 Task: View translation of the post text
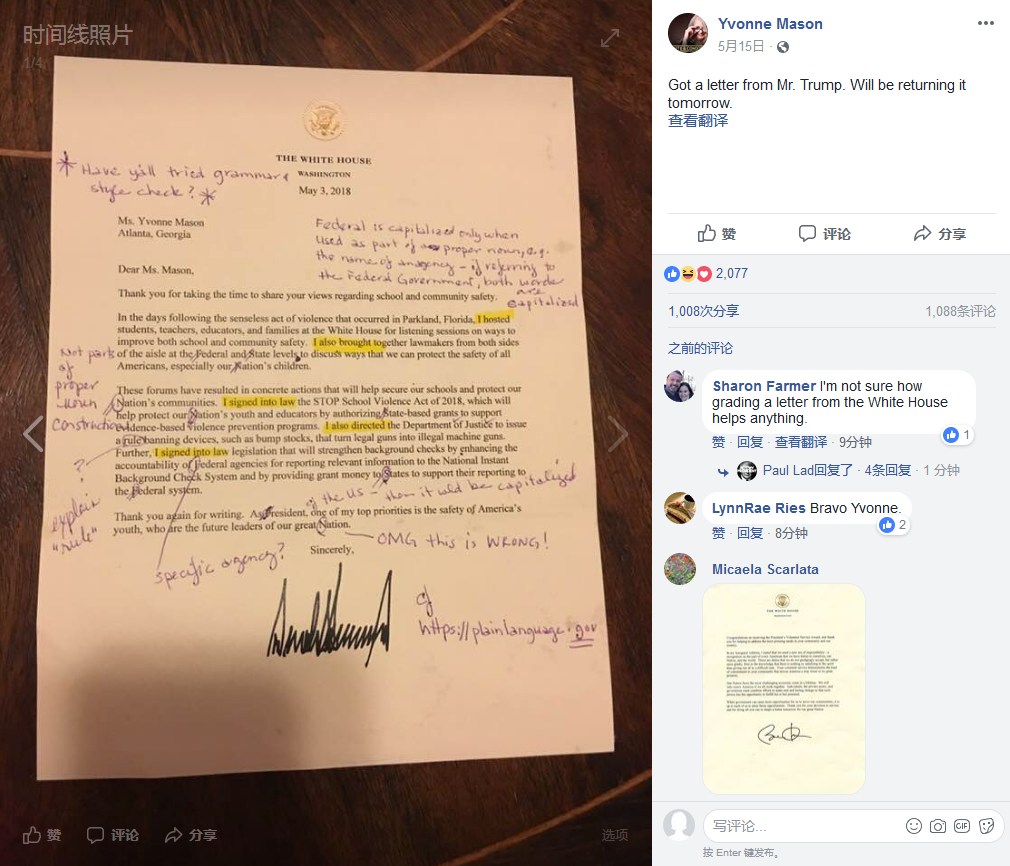698,120
